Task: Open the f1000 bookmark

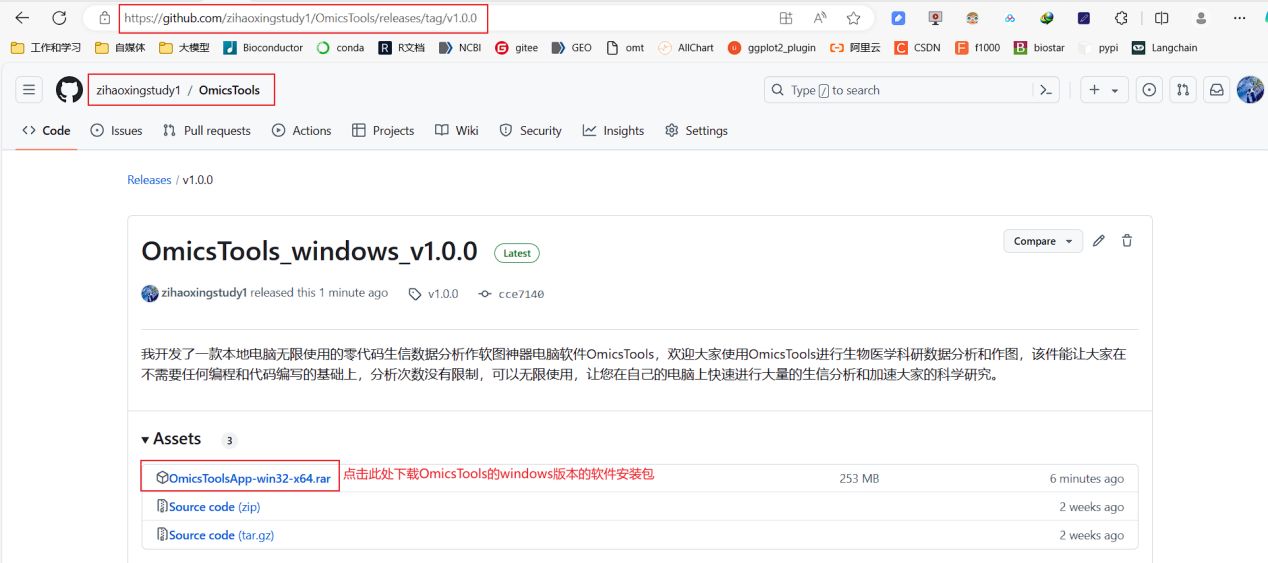Action: click(978, 47)
